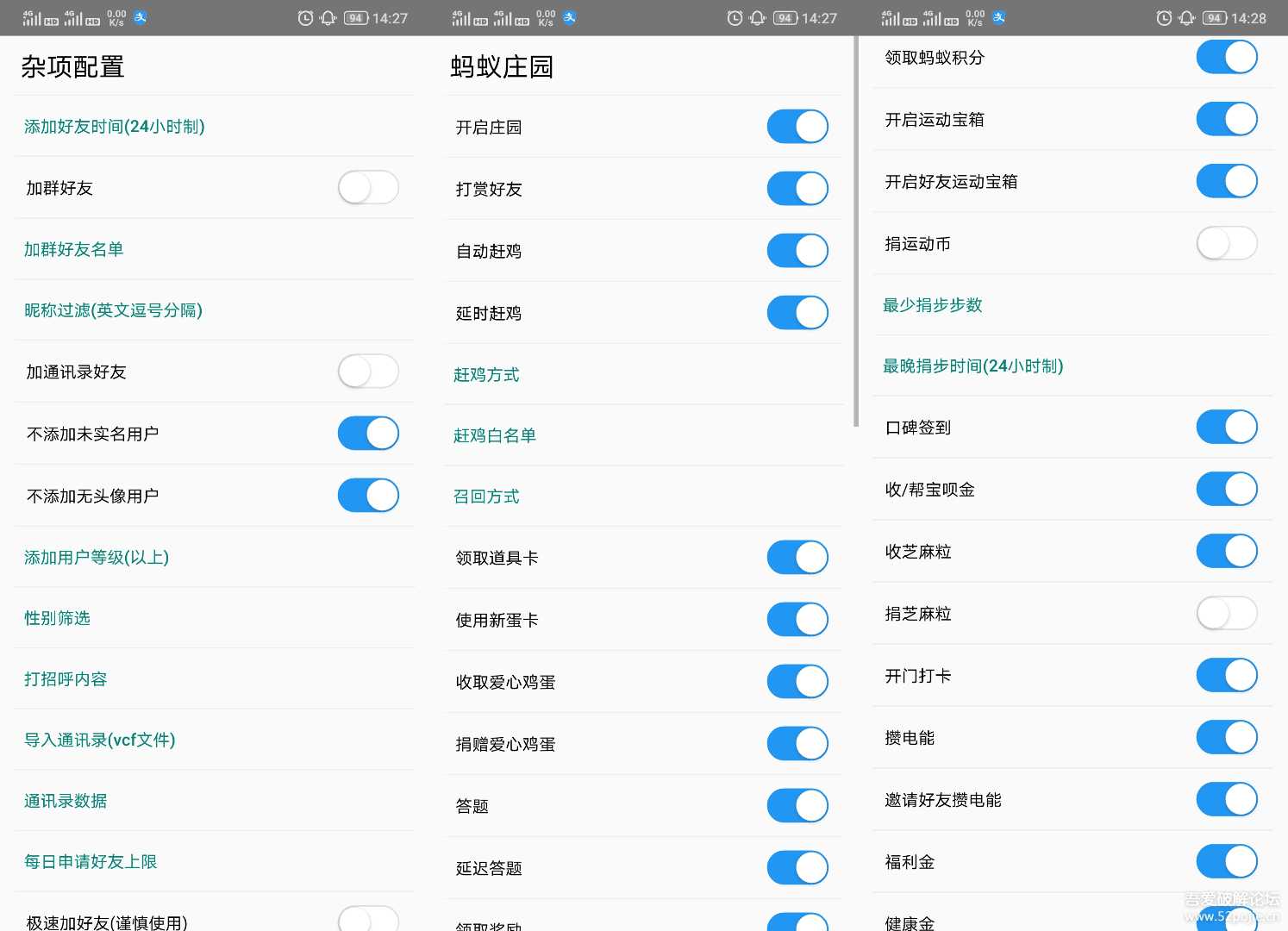Open 最少捐步步数 setting

(932, 304)
